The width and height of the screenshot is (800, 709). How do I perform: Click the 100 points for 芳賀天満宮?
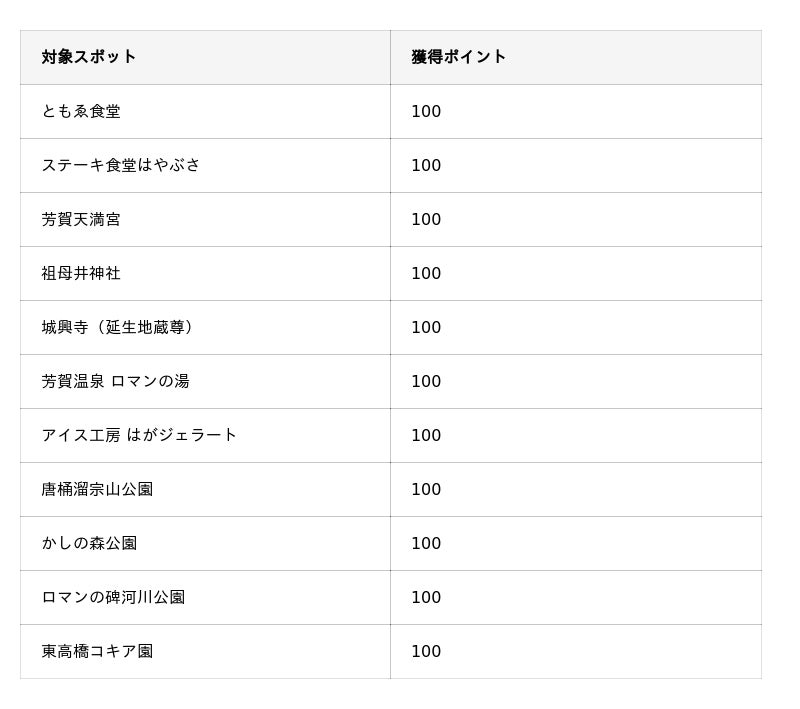426,219
